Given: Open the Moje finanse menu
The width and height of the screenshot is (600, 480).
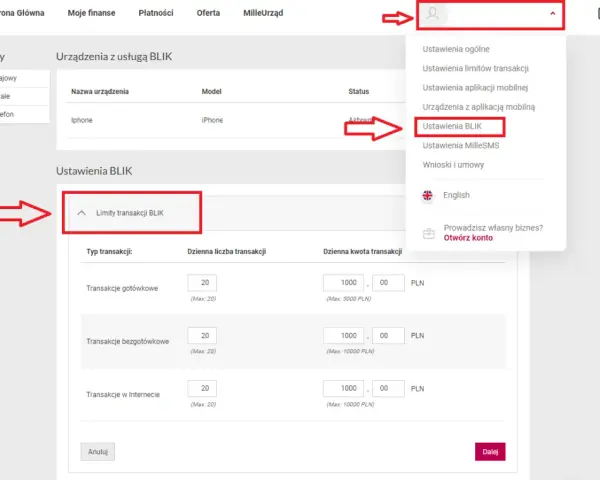Looking at the screenshot, I should click(91, 13).
